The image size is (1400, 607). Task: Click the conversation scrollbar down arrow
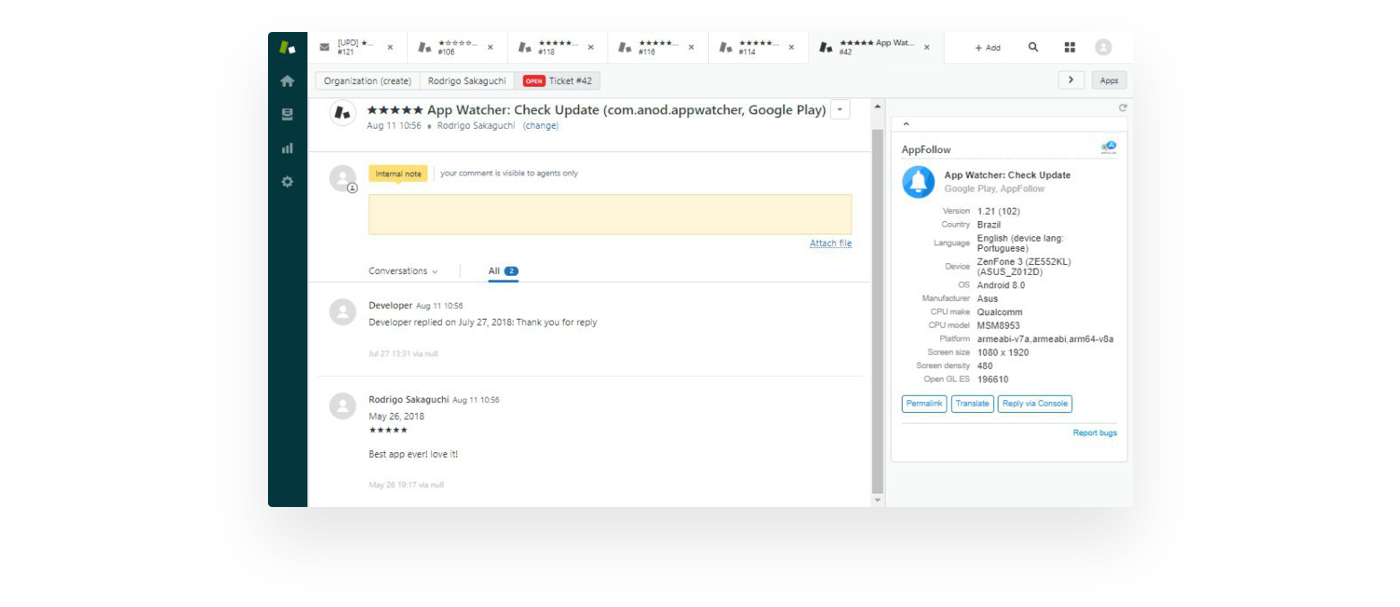[878, 500]
